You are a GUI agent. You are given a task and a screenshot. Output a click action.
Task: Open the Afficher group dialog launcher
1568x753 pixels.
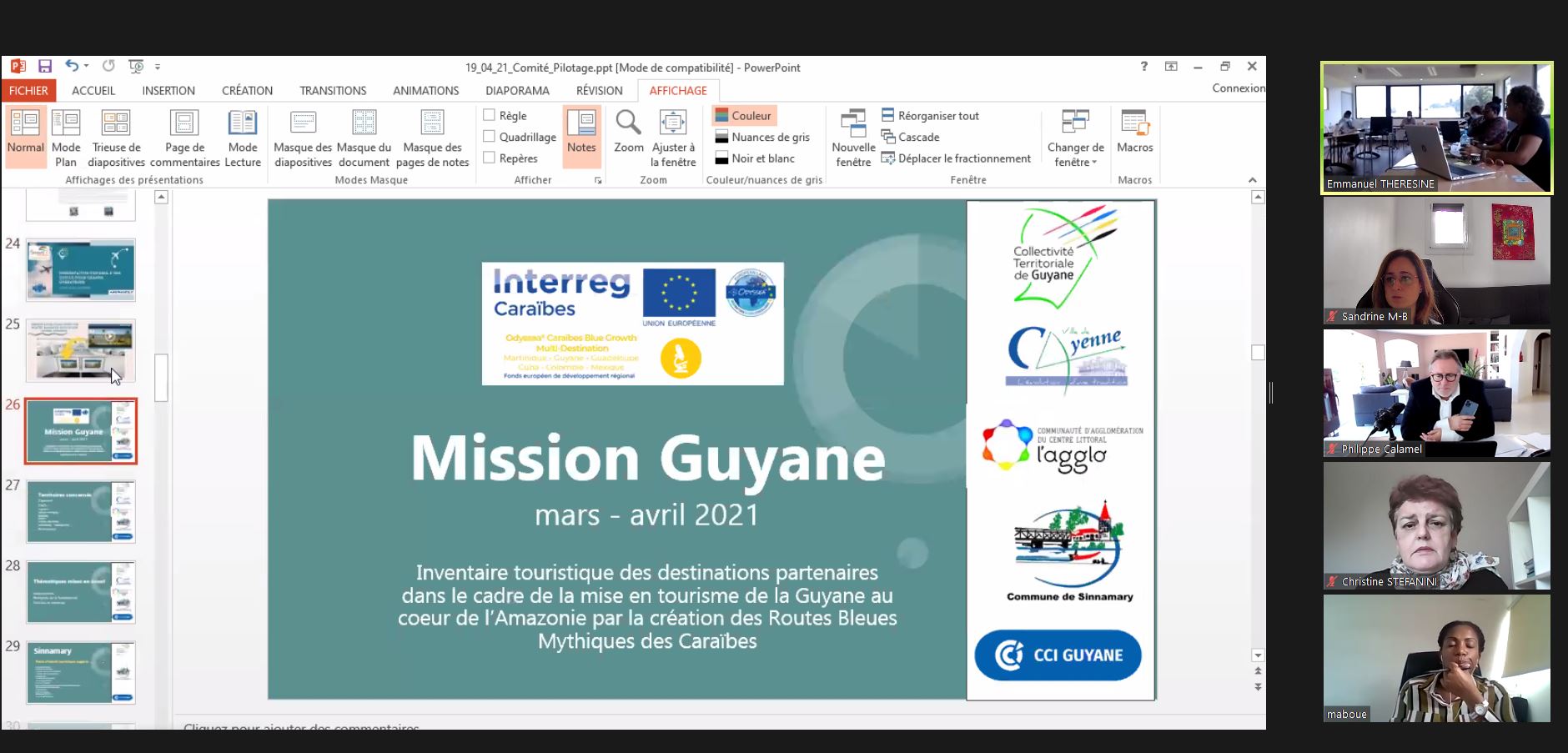click(x=598, y=180)
